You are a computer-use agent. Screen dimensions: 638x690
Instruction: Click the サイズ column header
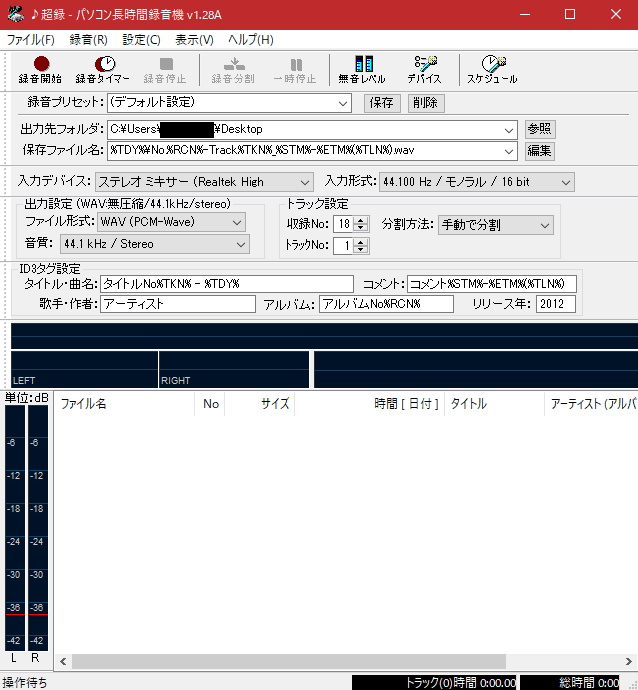pos(260,404)
